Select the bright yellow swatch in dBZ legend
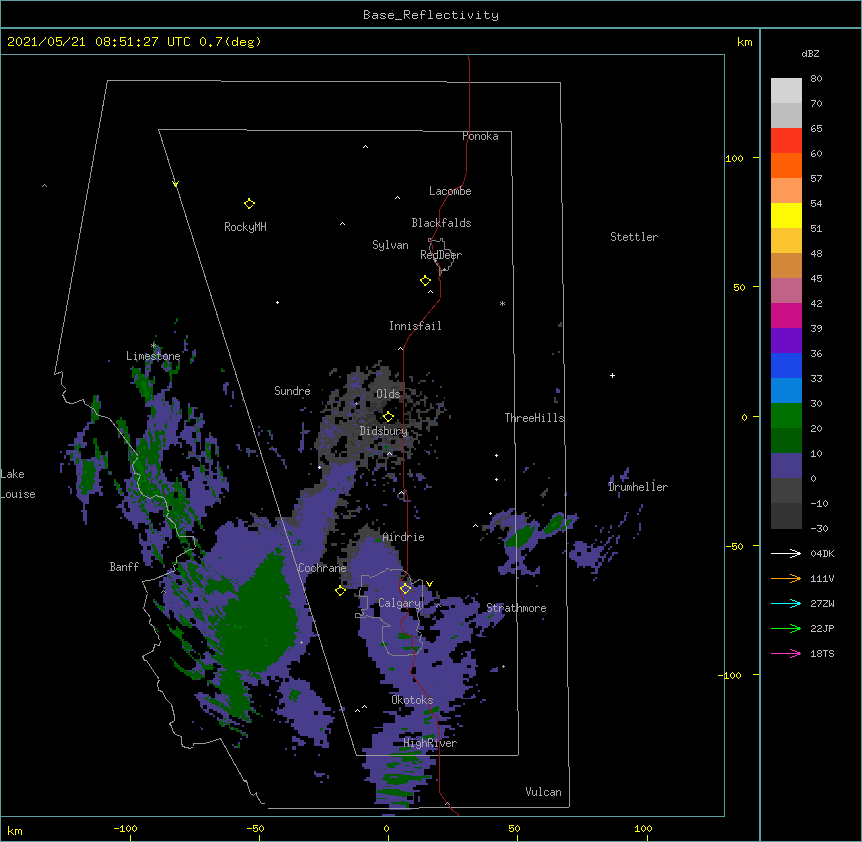The width and height of the screenshot is (862, 842). [786, 215]
